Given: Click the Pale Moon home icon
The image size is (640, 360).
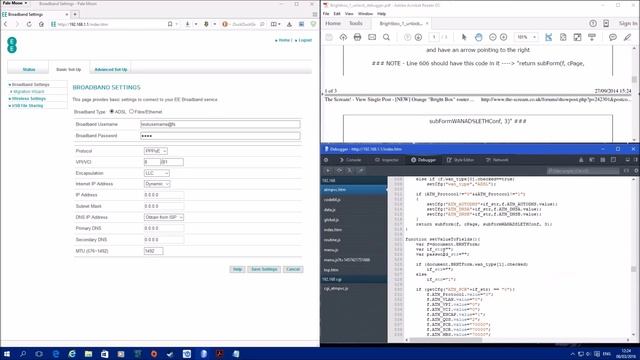Looking at the screenshot, I should [41, 24].
